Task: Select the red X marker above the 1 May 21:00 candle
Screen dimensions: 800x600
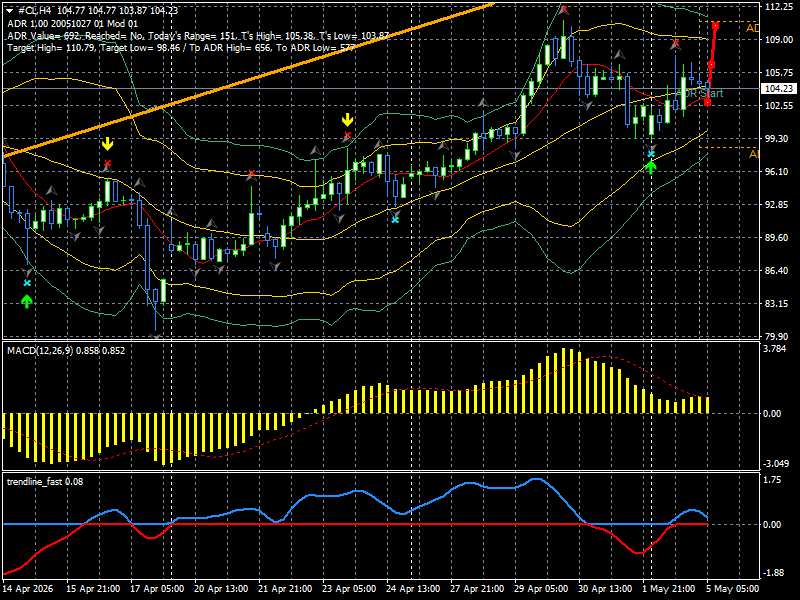Action: pyautogui.click(x=676, y=44)
